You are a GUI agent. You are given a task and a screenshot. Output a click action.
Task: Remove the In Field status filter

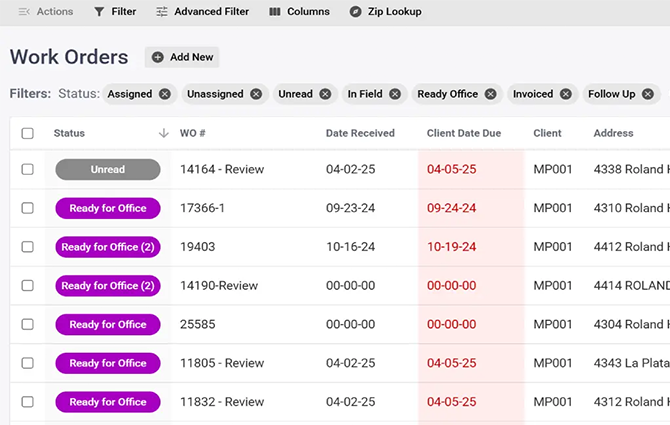395,94
